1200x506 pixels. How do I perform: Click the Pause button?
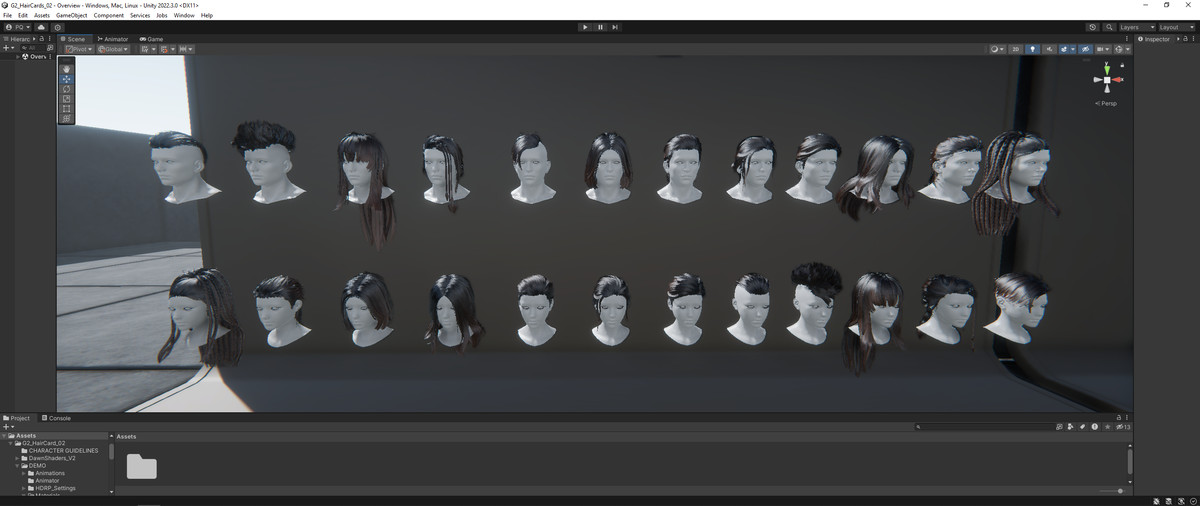pos(600,27)
